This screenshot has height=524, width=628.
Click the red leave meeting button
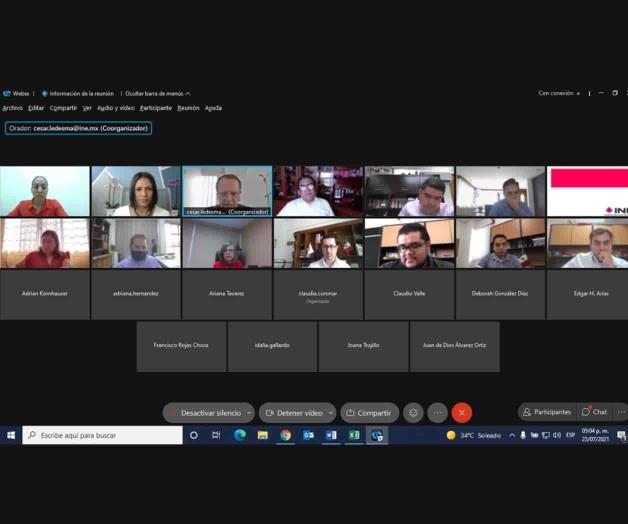click(461, 412)
